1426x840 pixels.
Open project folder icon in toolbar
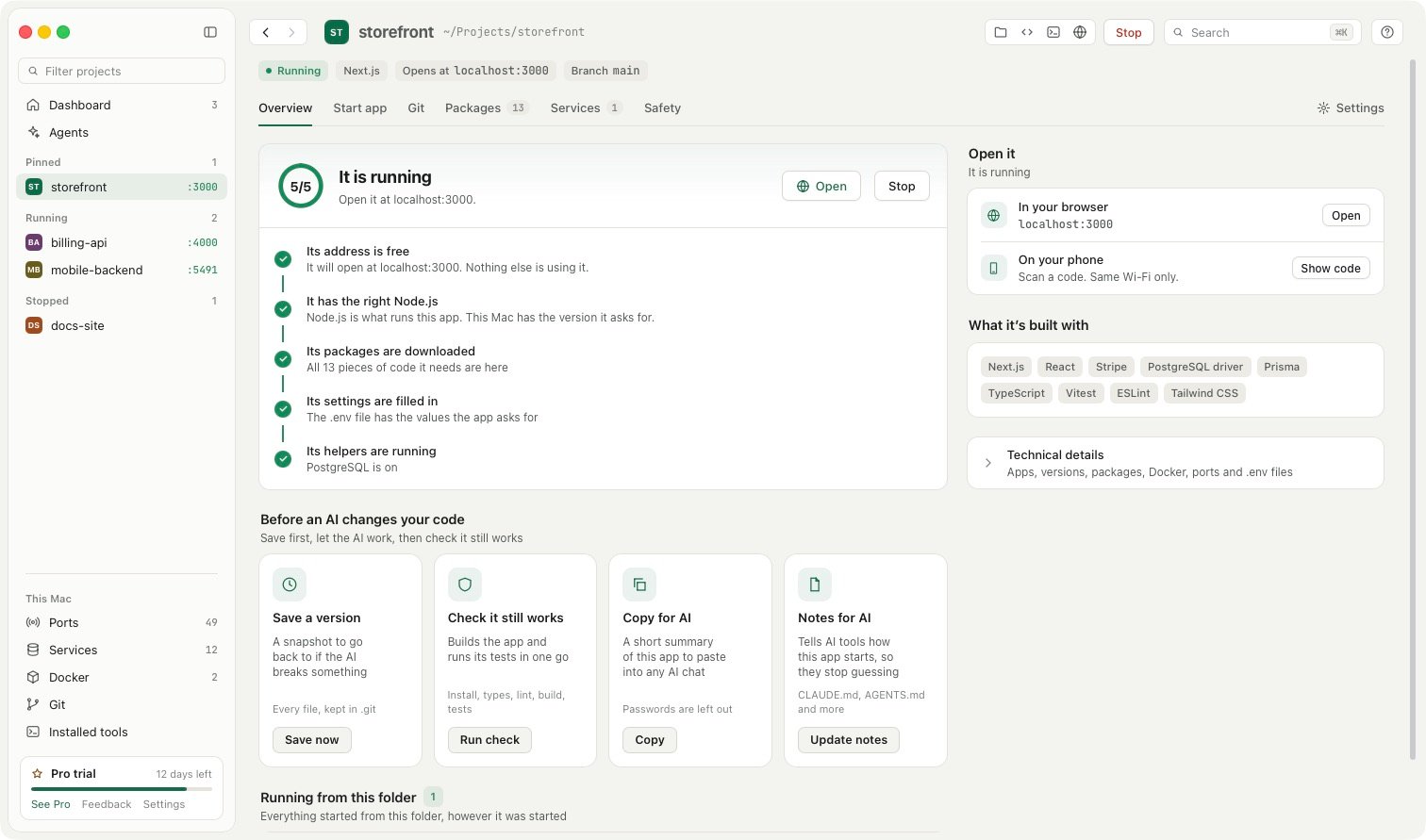[1001, 32]
